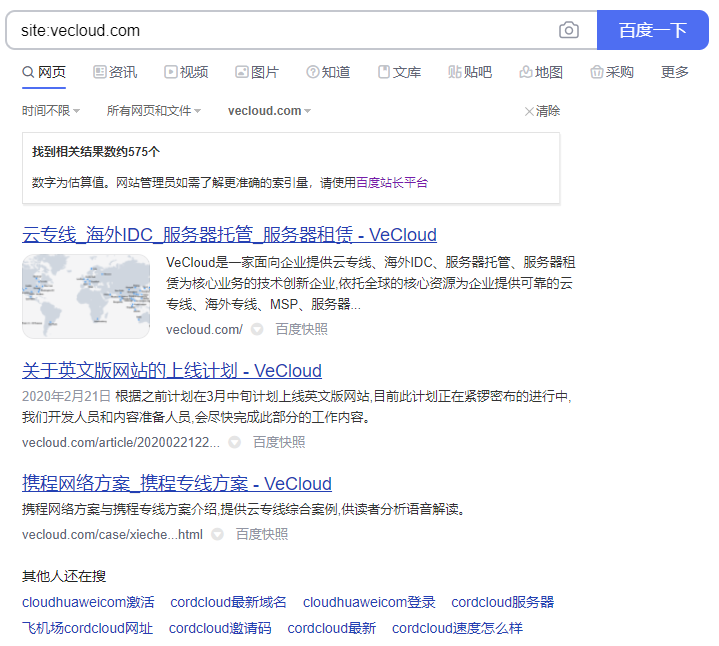Click the world map result thumbnail
This screenshot has height=646, width=719.
[86, 296]
